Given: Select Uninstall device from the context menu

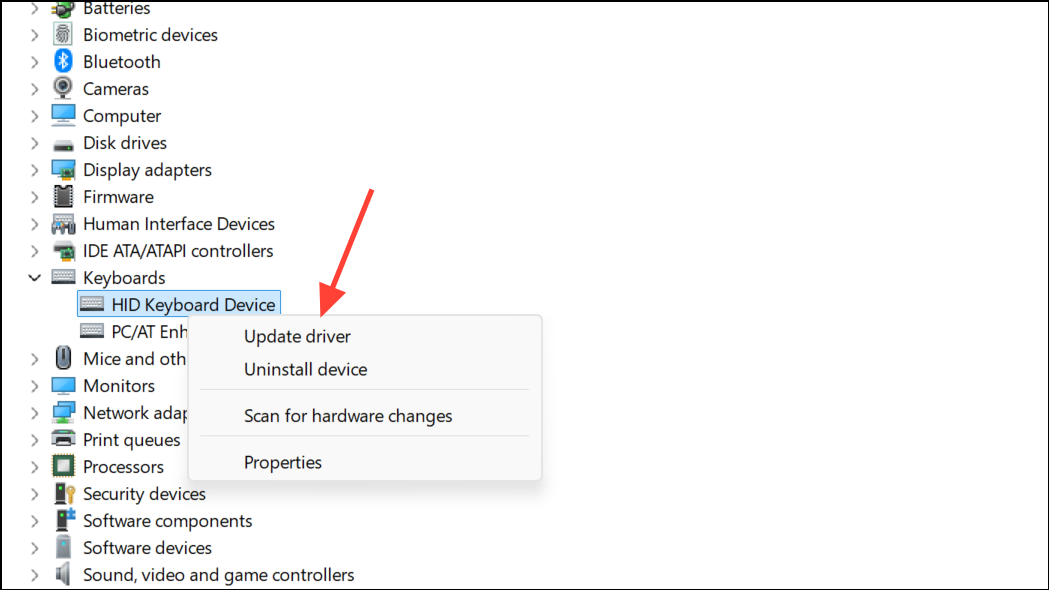Looking at the screenshot, I should coord(303,369).
